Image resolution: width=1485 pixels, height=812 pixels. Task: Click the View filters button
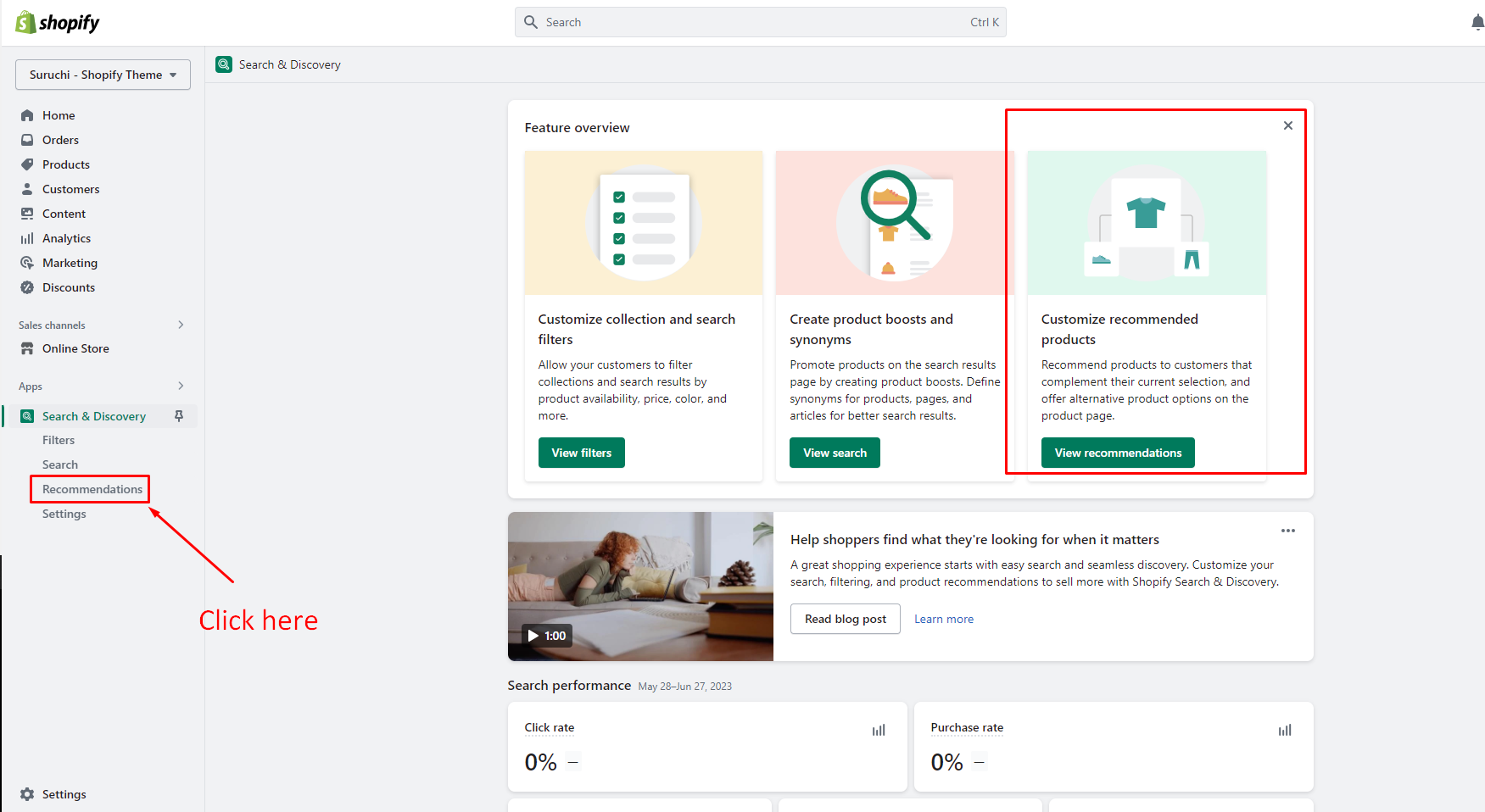pos(581,453)
